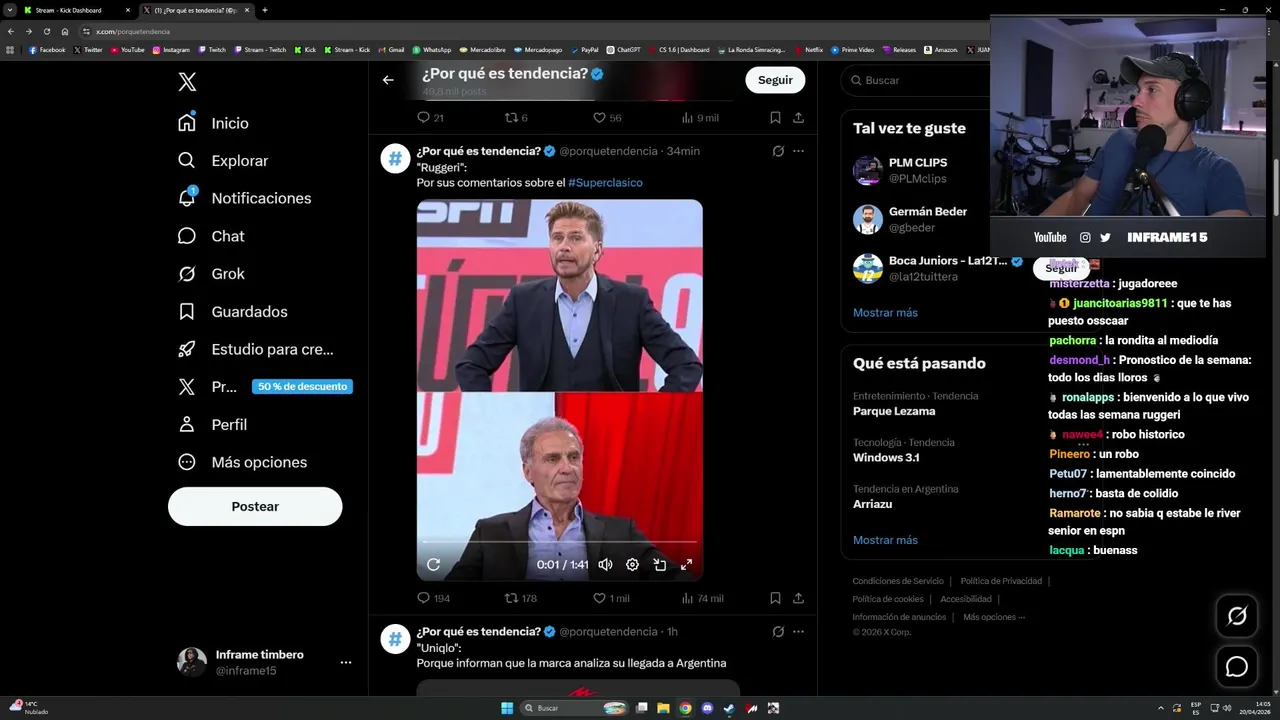The image size is (1280, 720).
Task: Open the #Superclasico hashtag link
Action: [x=605, y=183]
